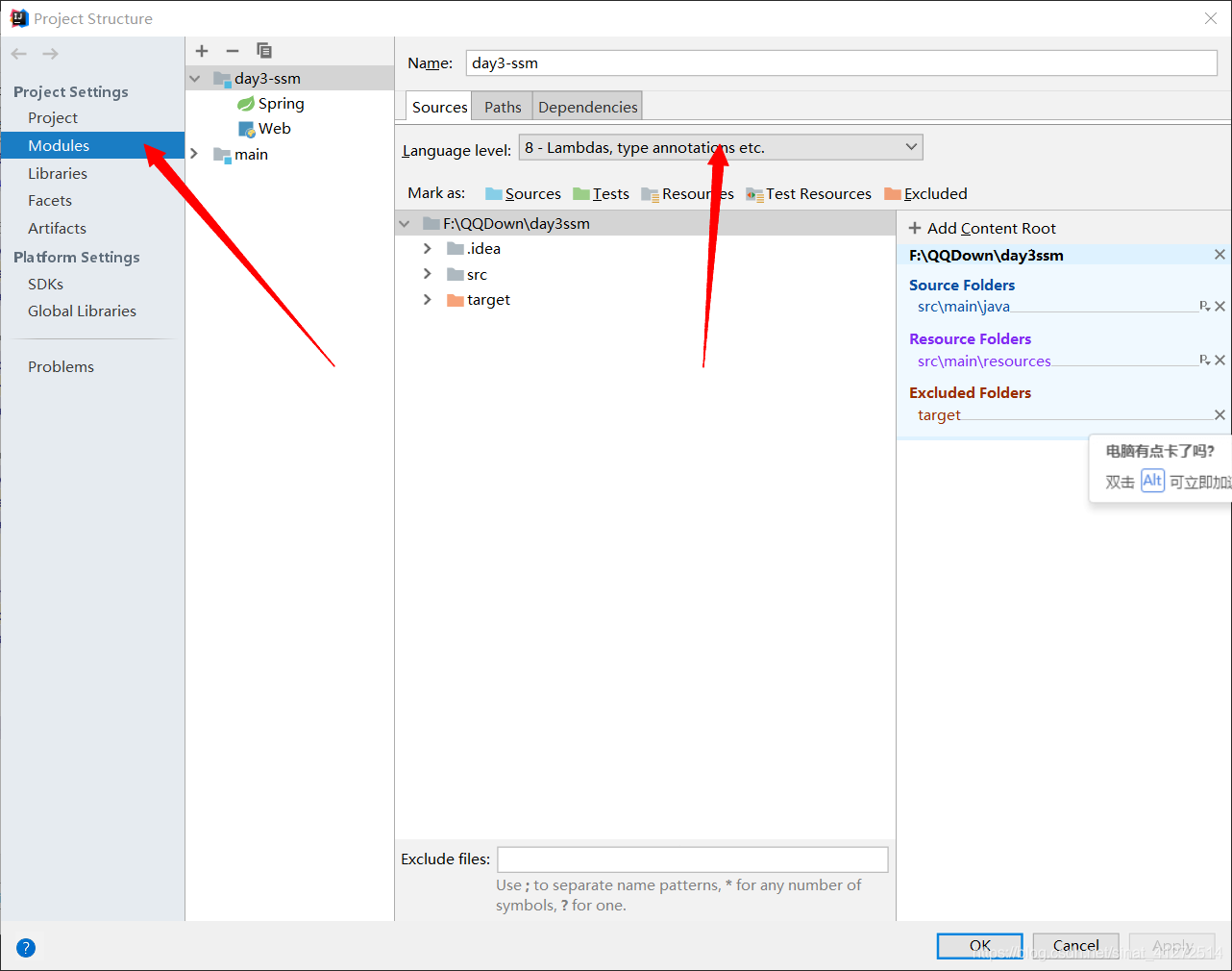
Task: Close the Project Structure window
Action: (x=1211, y=18)
